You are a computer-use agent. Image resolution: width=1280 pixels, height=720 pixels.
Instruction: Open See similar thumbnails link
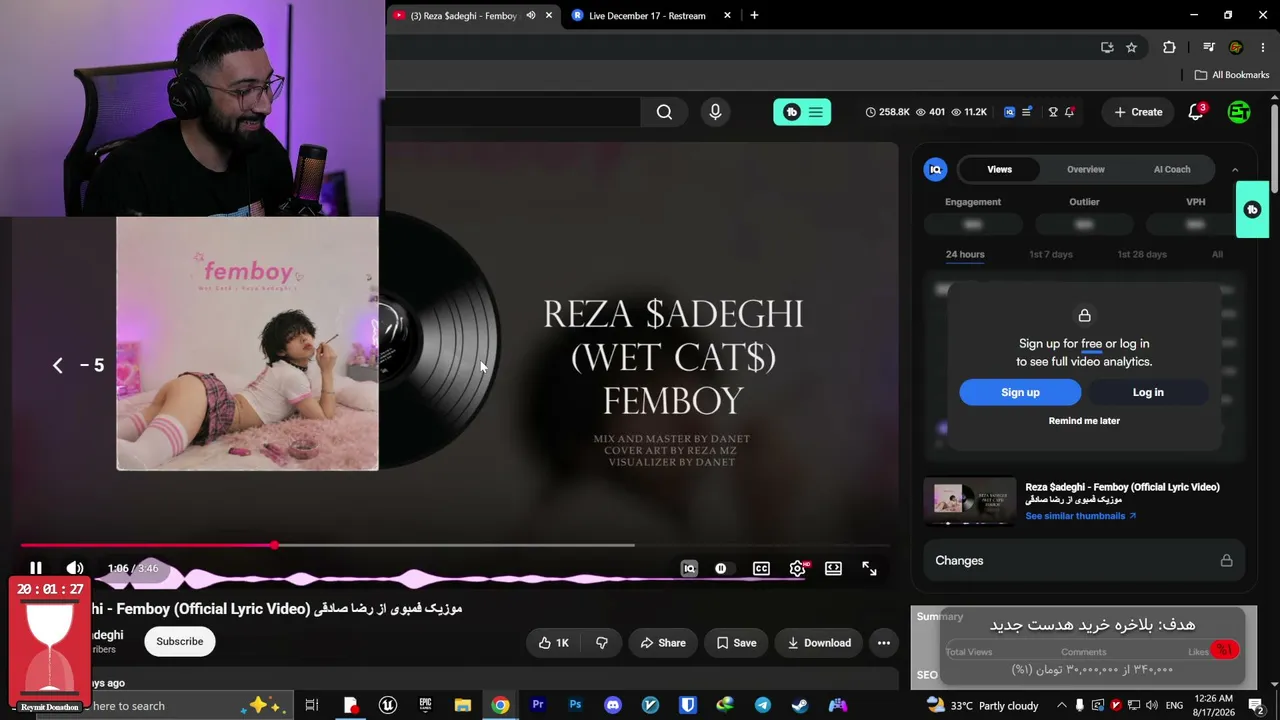click(1081, 516)
